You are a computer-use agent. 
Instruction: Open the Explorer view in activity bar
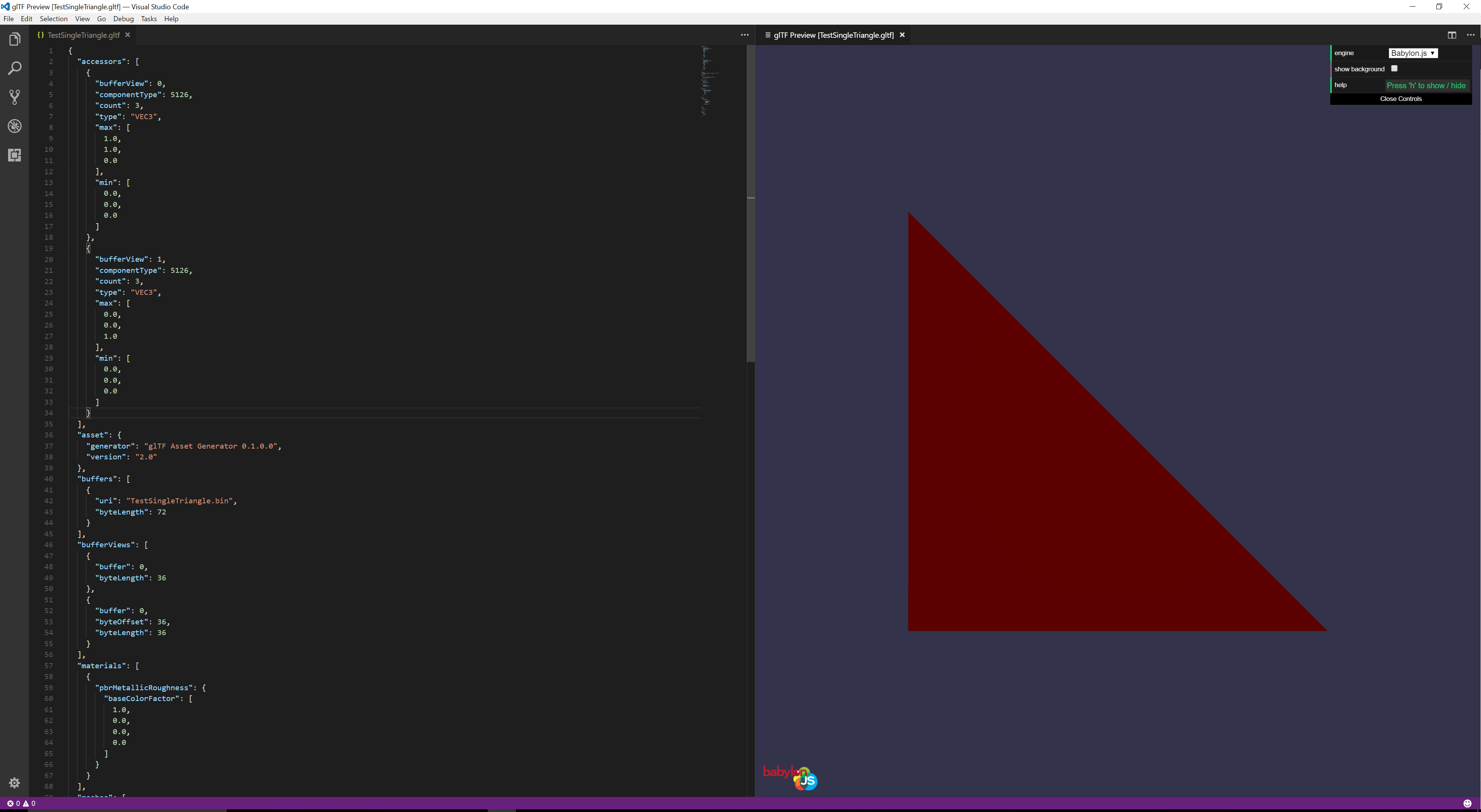tap(15, 39)
